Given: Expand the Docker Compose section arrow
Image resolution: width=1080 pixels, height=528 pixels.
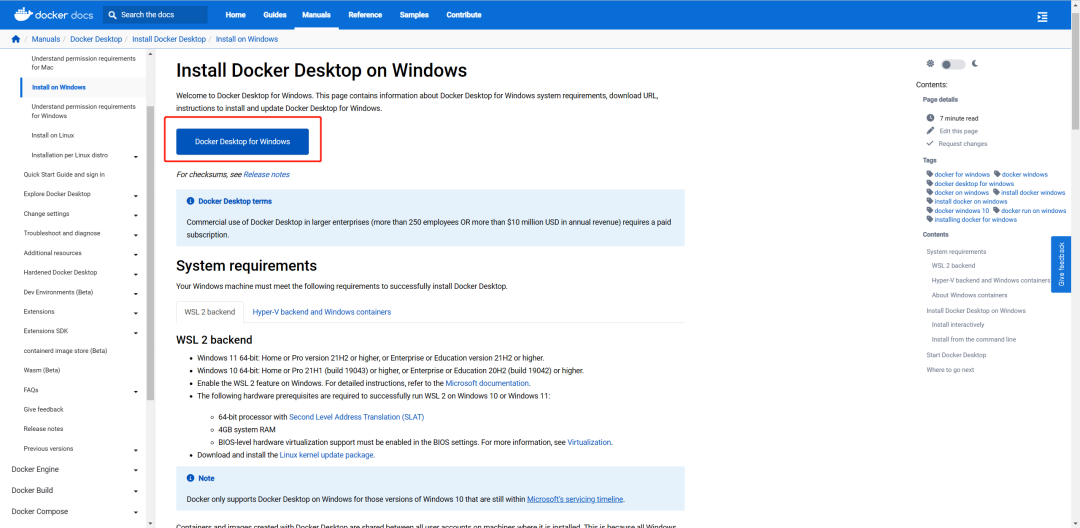Looking at the screenshot, I should [x=136, y=513].
